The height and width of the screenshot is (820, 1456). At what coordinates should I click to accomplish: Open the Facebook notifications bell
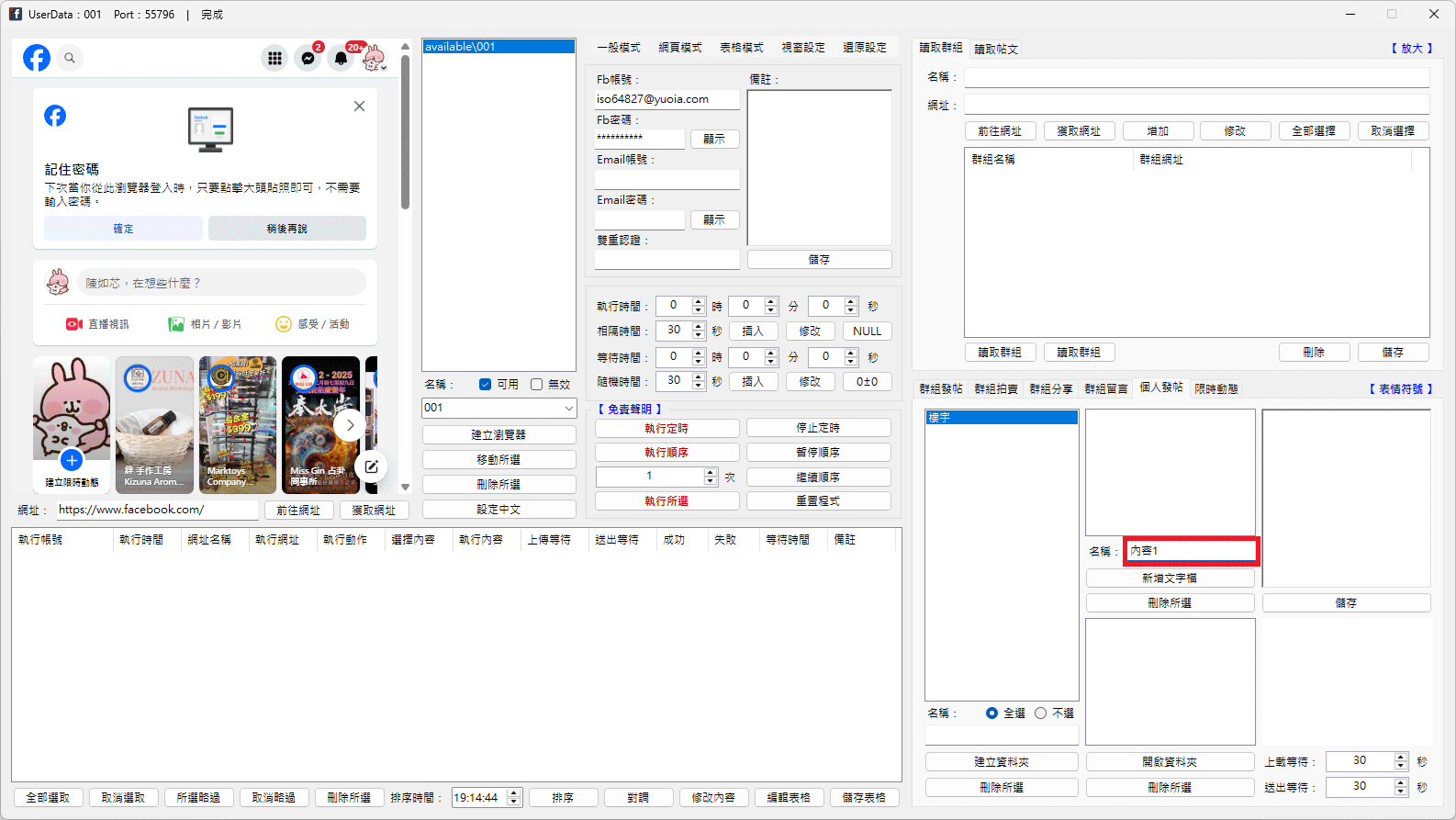341,58
